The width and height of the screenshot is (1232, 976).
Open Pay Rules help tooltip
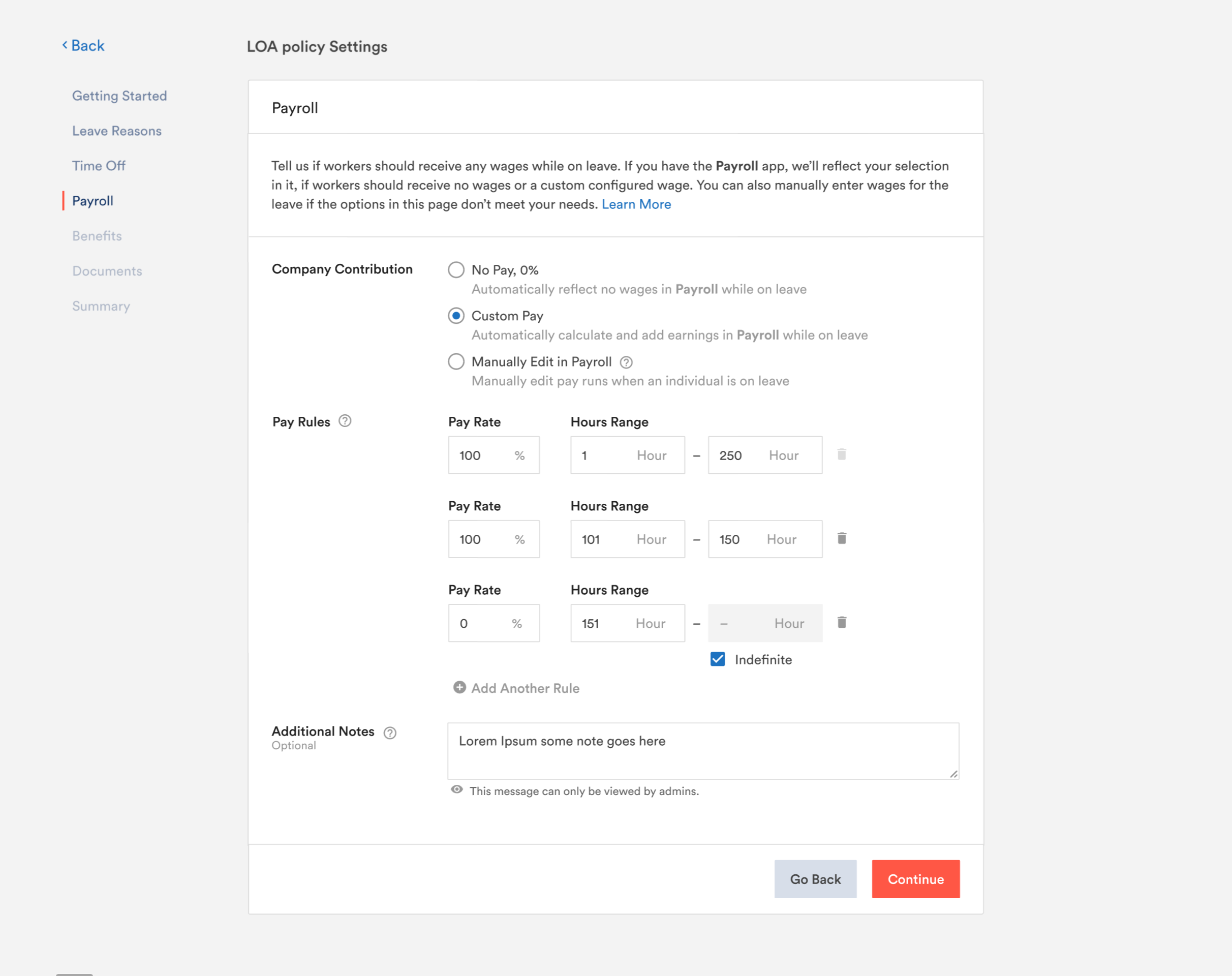click(x=345, y=421)
